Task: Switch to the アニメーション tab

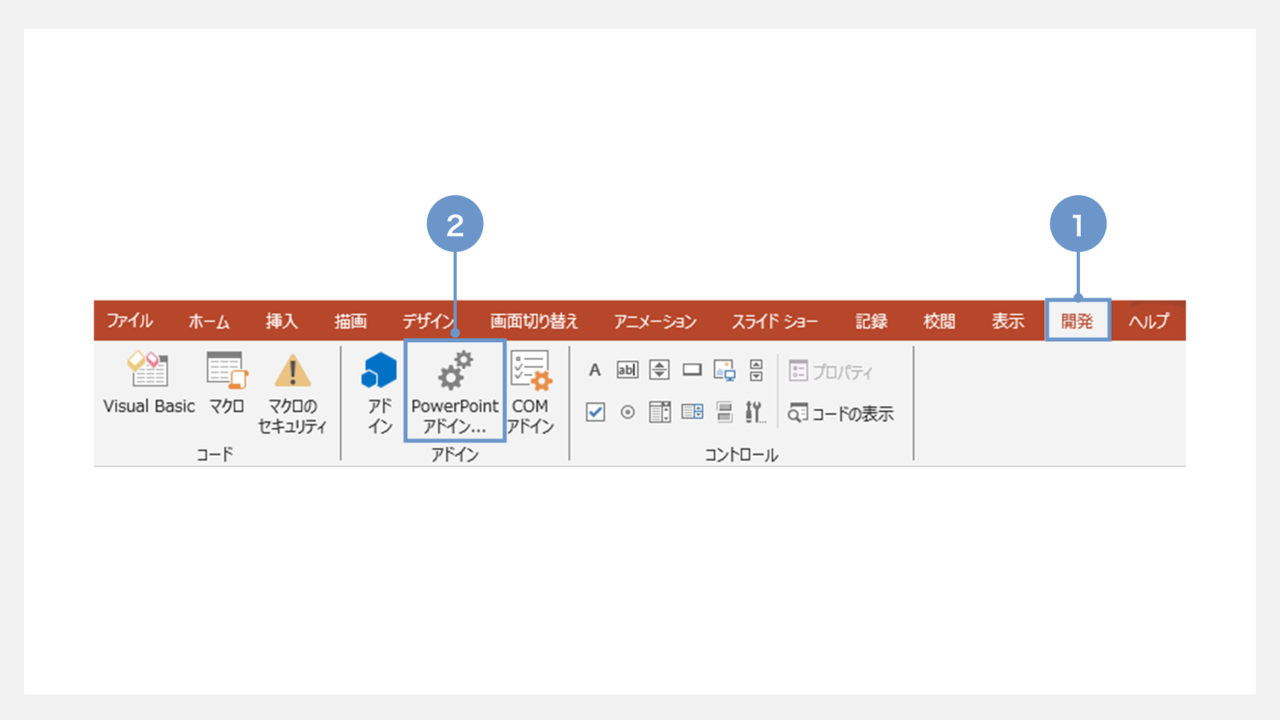Action: pyautogui.click(x=656, y=321)
